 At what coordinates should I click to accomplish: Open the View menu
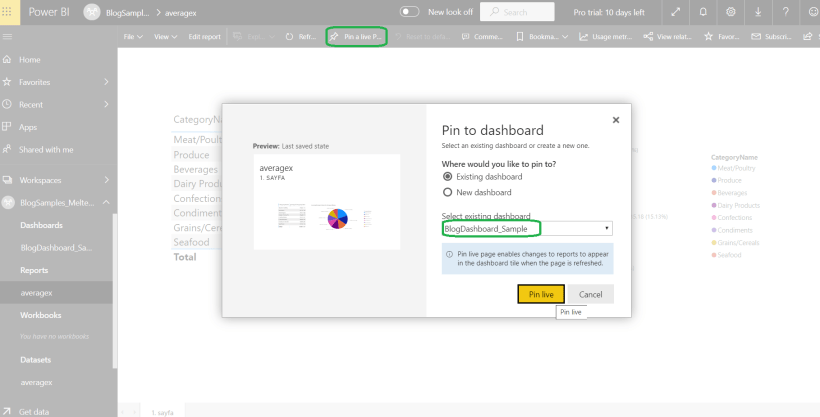pos(165,37)
